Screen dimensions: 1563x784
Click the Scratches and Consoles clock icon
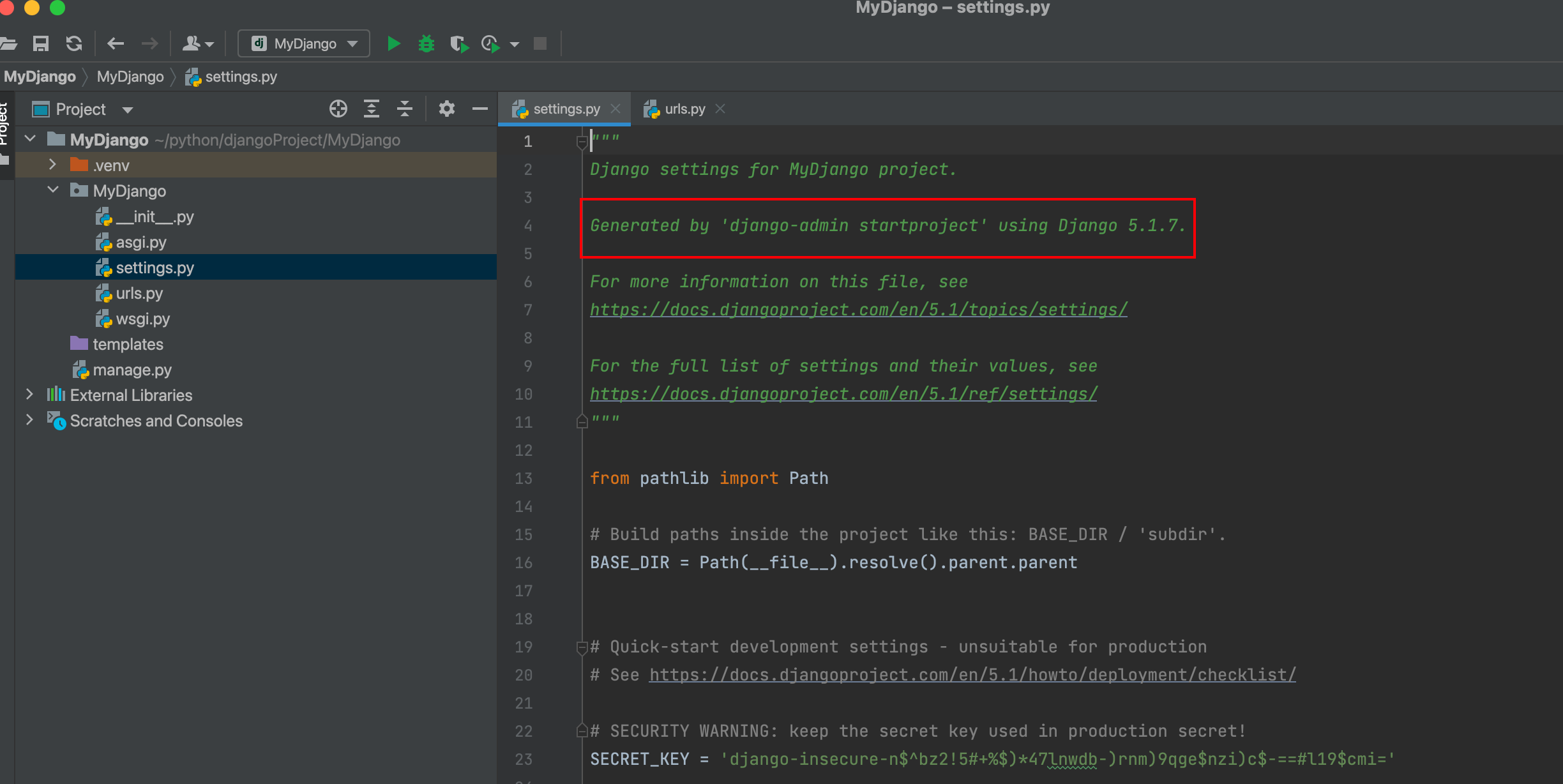click(x=56, y=421)
